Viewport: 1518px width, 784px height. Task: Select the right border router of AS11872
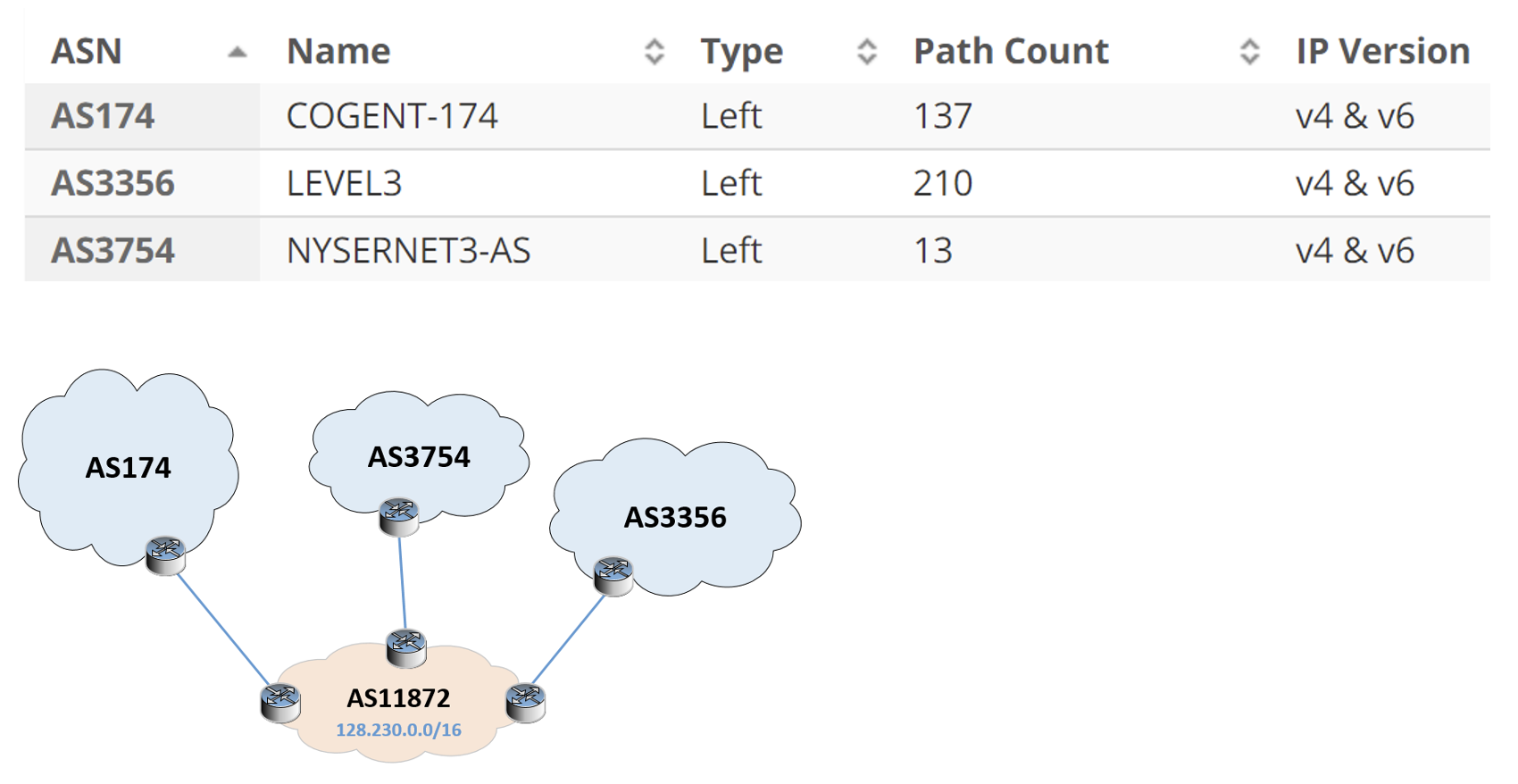tap(525, 703)
